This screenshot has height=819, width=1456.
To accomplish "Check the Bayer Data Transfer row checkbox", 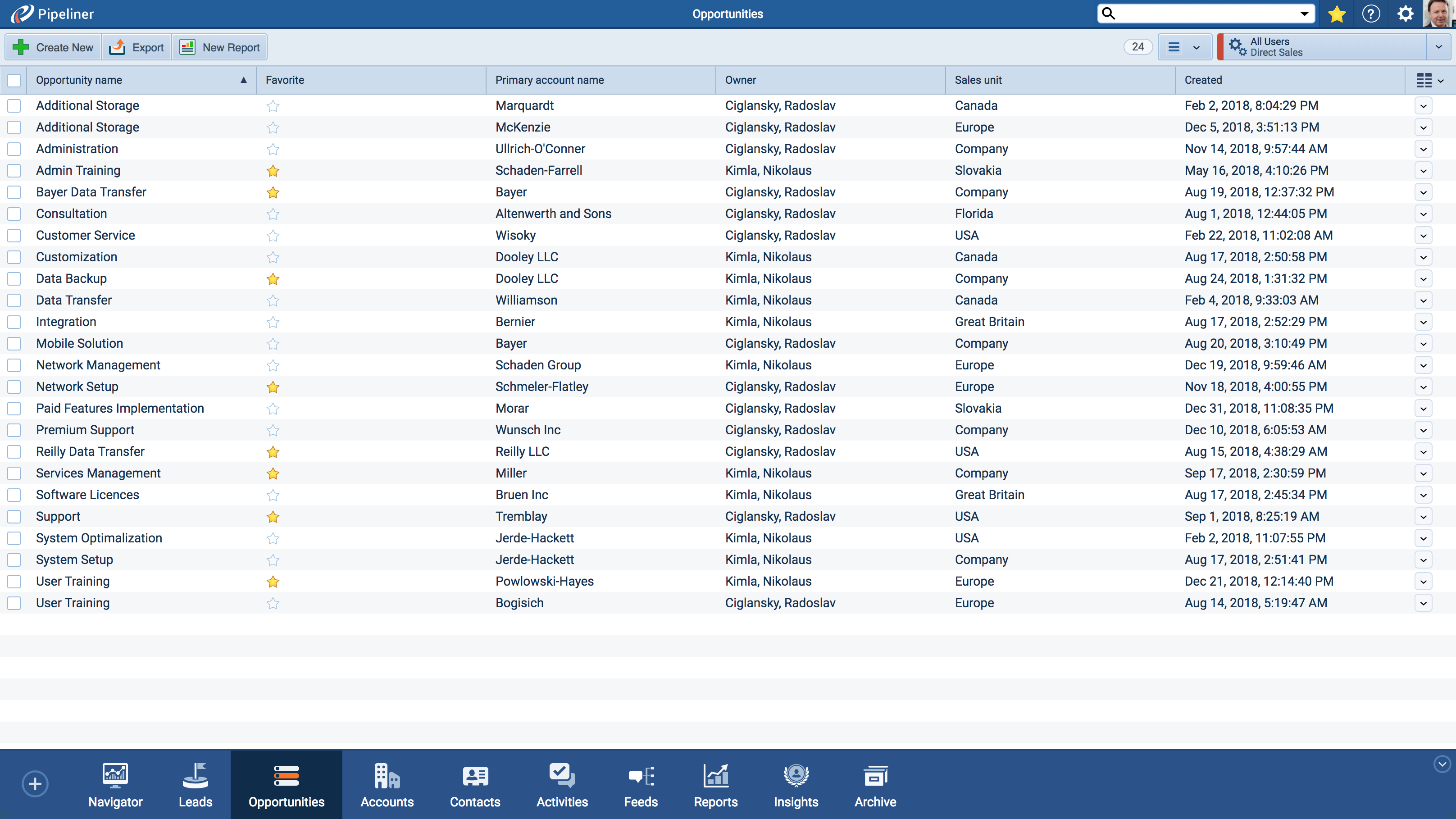I will click(14, 192).
